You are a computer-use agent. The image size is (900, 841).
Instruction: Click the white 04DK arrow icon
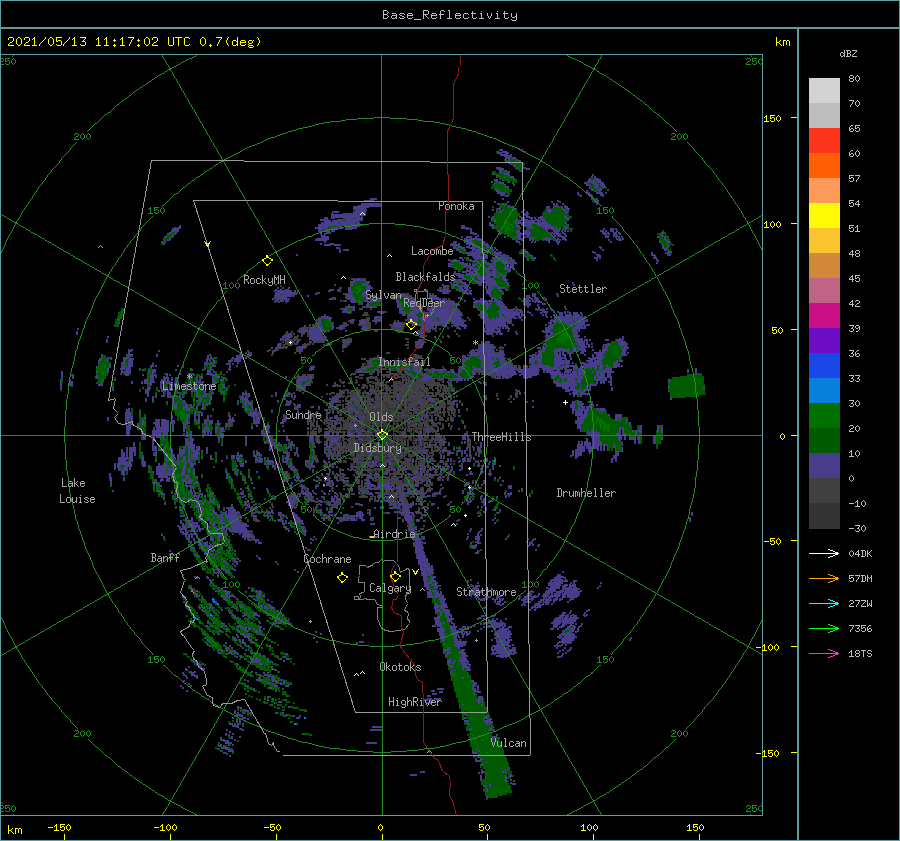(824, 553)
